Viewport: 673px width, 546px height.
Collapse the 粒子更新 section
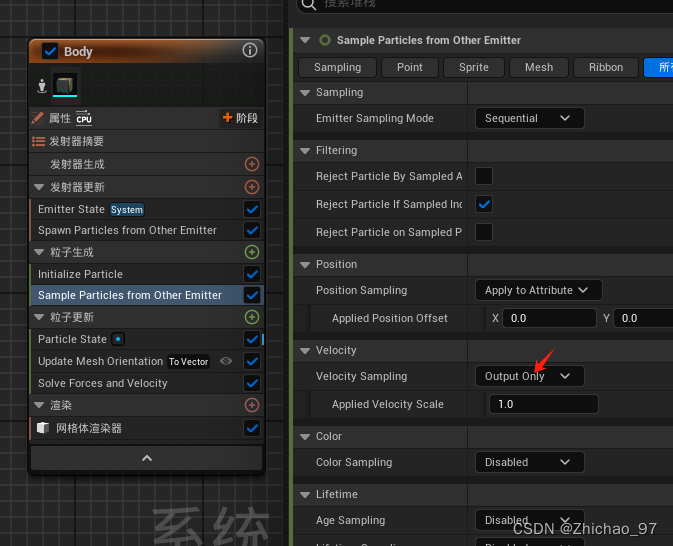(x=39, y=317)
